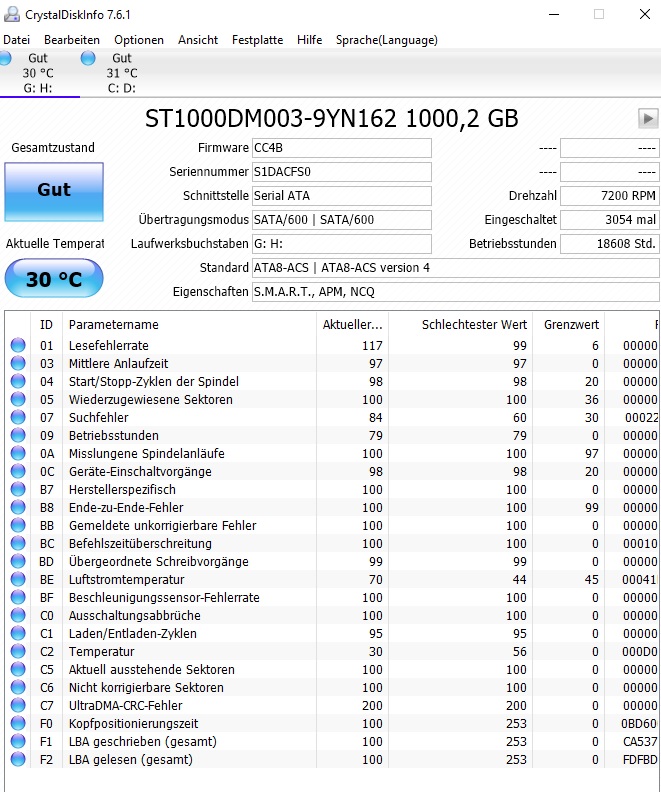Click status orb for Wiederzugewiesene Sektoren
The height and width of the screenshot is (792, 661).
click(x=18, y=399)
